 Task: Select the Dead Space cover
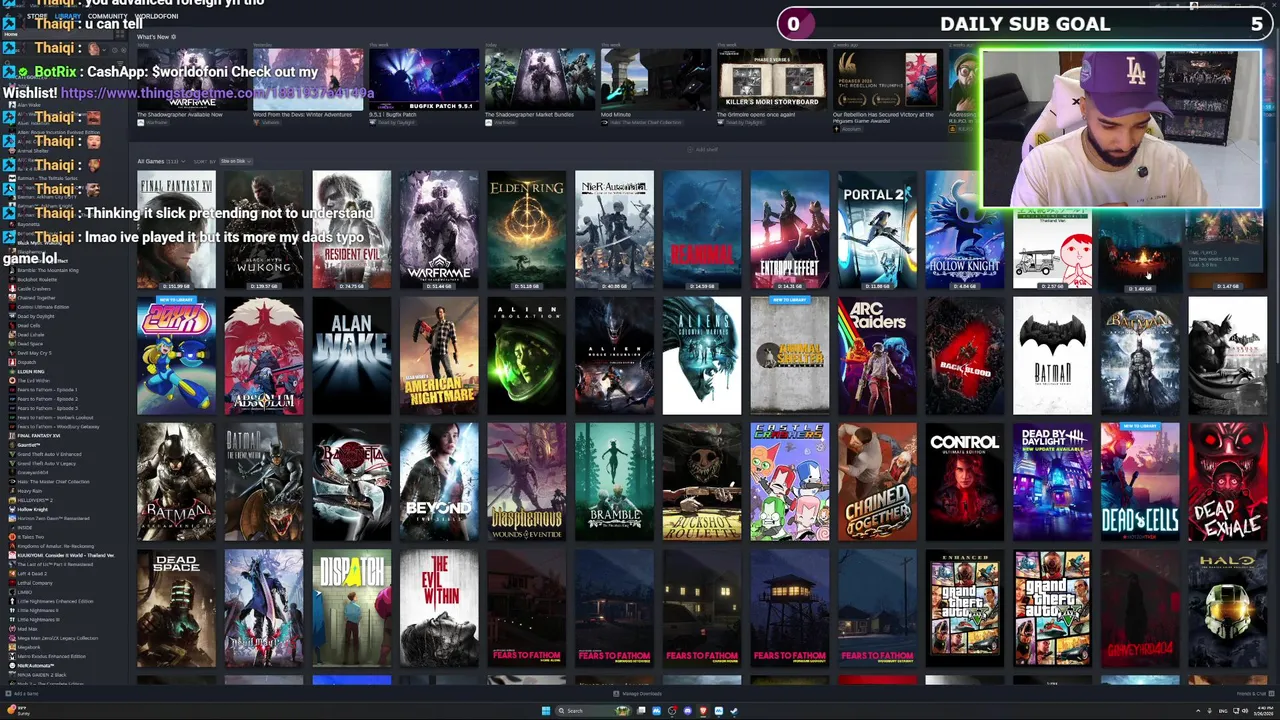point(176,608)
